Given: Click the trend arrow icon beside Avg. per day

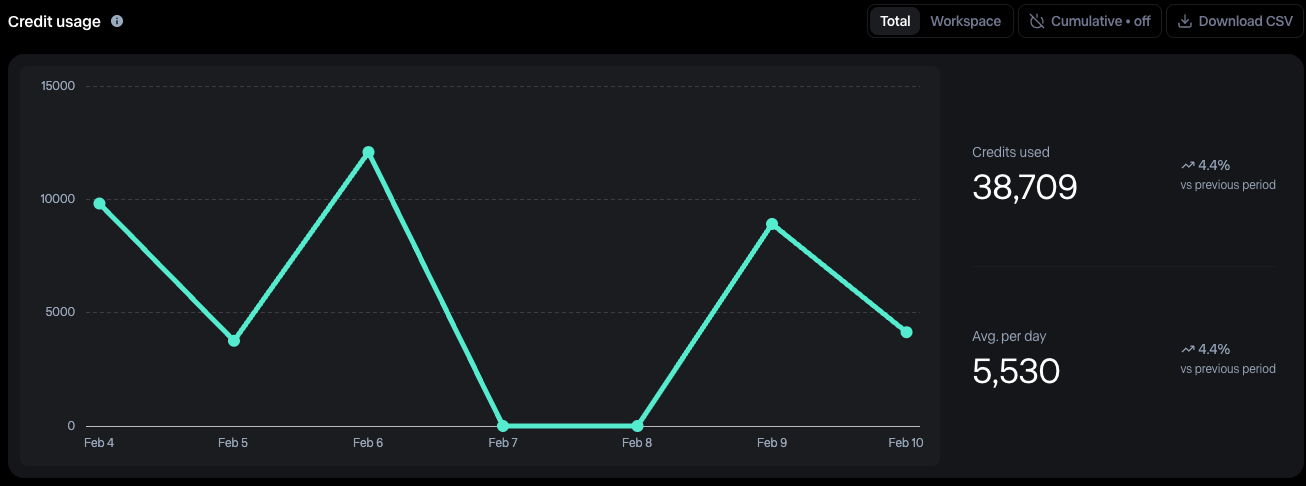Looking at the screenshot, I should click(x=1187, y=350).
